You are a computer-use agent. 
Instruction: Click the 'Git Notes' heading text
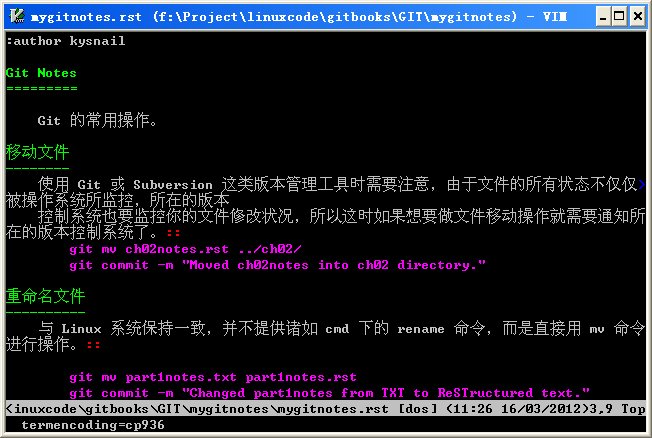(41, 73)
